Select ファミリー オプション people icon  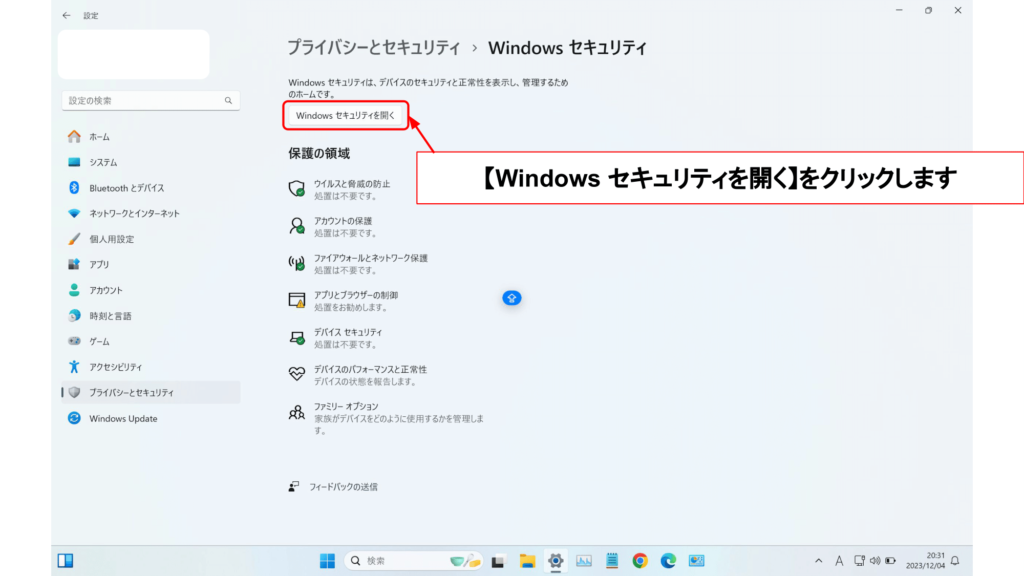296,412
